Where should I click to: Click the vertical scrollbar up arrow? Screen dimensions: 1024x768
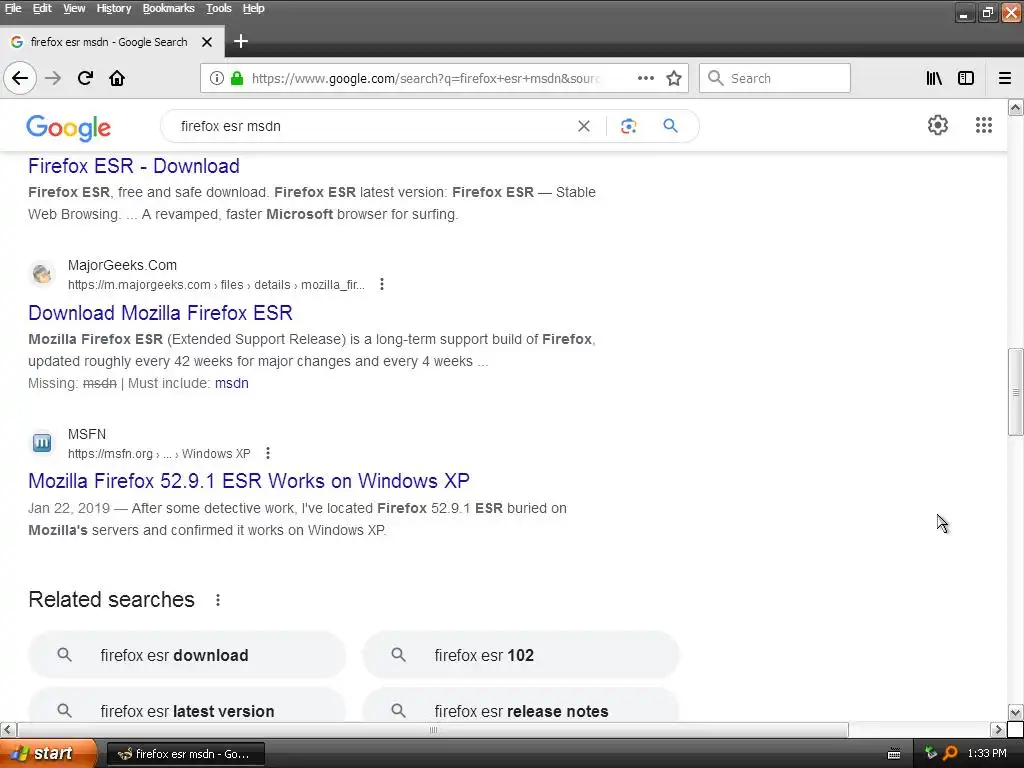coord(1016,108)
